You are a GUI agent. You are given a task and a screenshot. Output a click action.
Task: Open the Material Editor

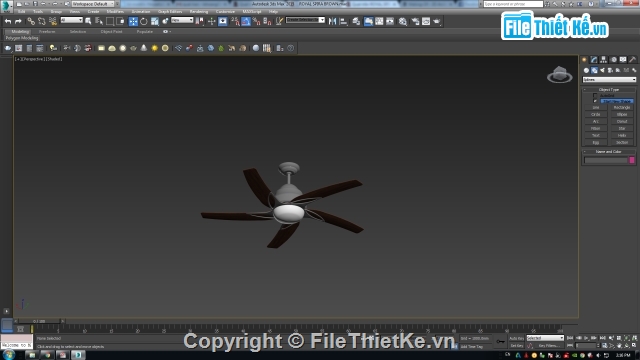[x=402, y=21]
